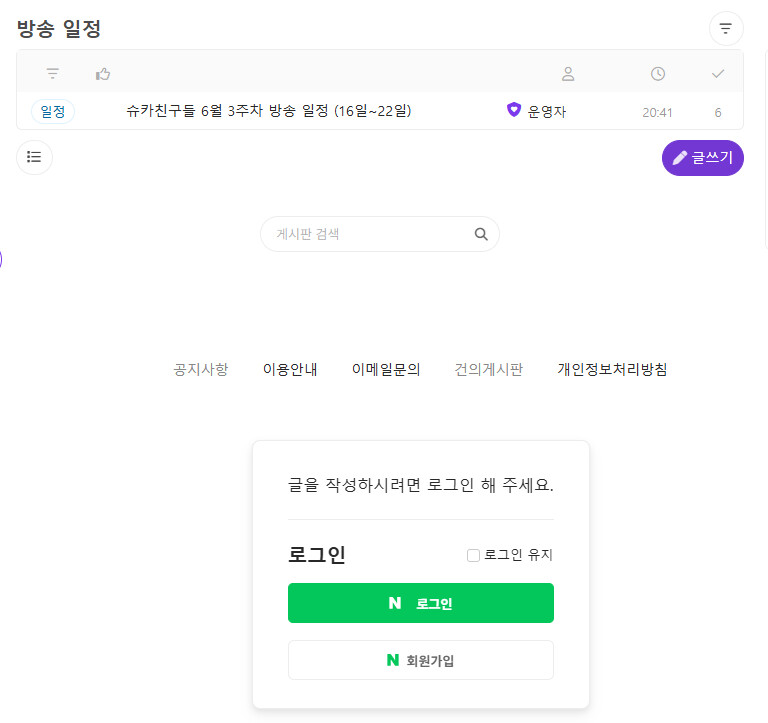Click the filter icon beside 방송 일정 title

click(726, 29)
